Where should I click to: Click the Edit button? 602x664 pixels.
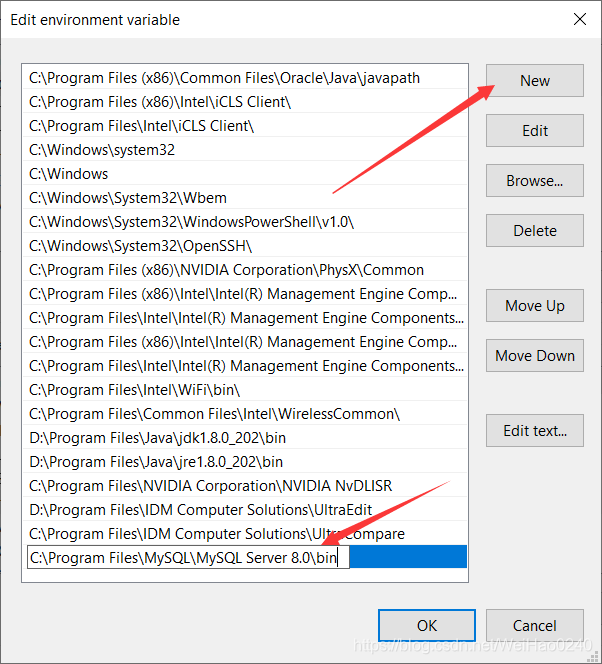[x=535, y=130]
